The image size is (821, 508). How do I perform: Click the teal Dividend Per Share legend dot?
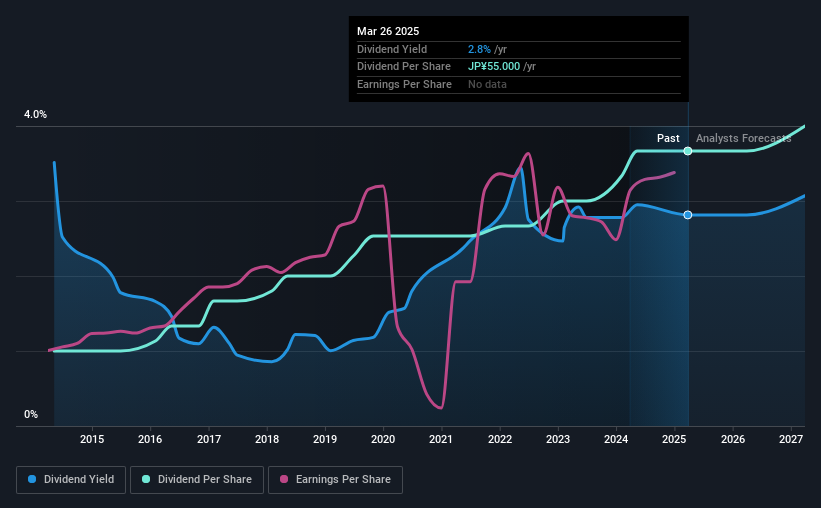146,479
